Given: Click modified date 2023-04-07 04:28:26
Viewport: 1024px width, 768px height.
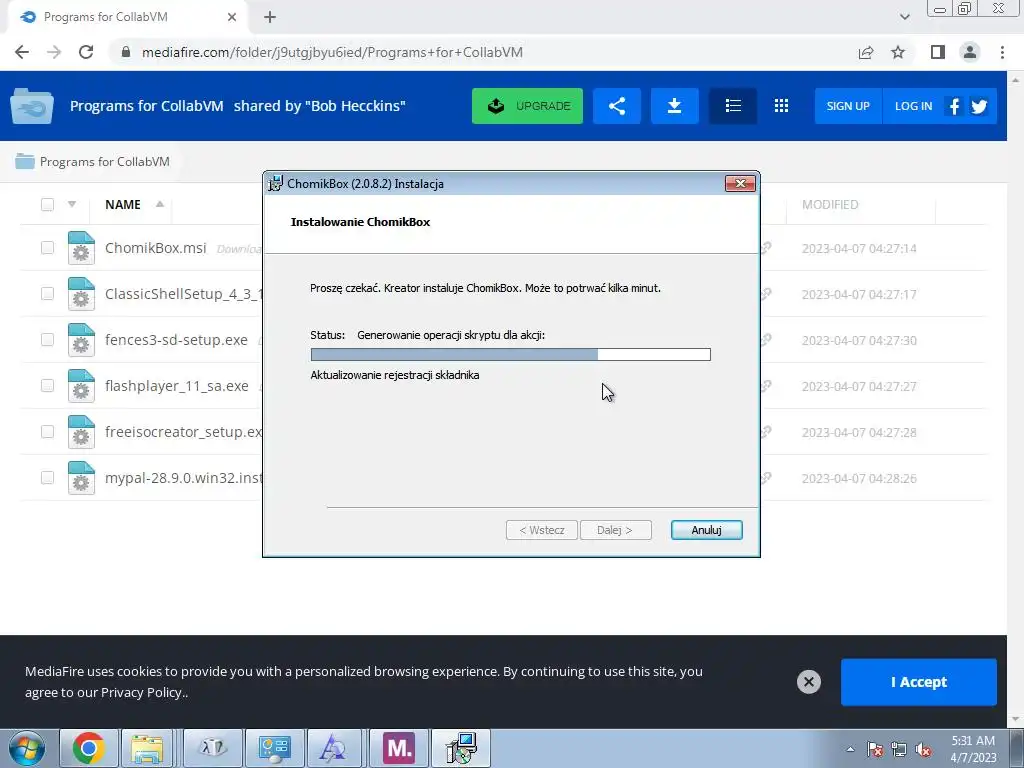Looking at the screenshot, I should (859, 478).
